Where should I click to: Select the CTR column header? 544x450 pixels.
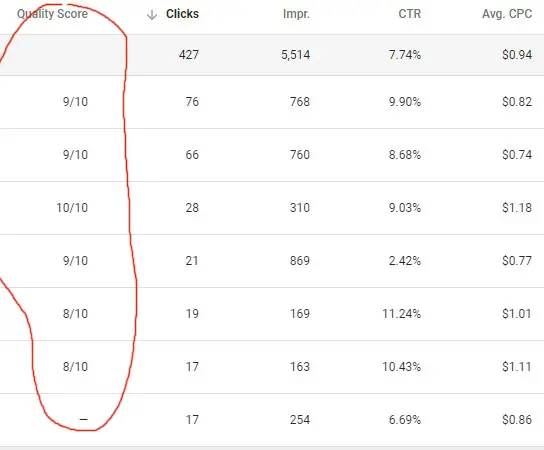[409, 14]
